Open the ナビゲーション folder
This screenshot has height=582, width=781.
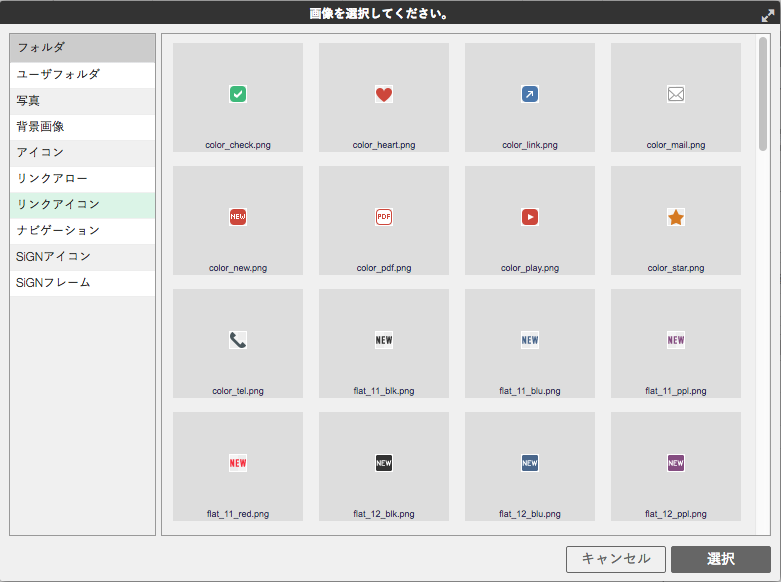click(82, 231)
